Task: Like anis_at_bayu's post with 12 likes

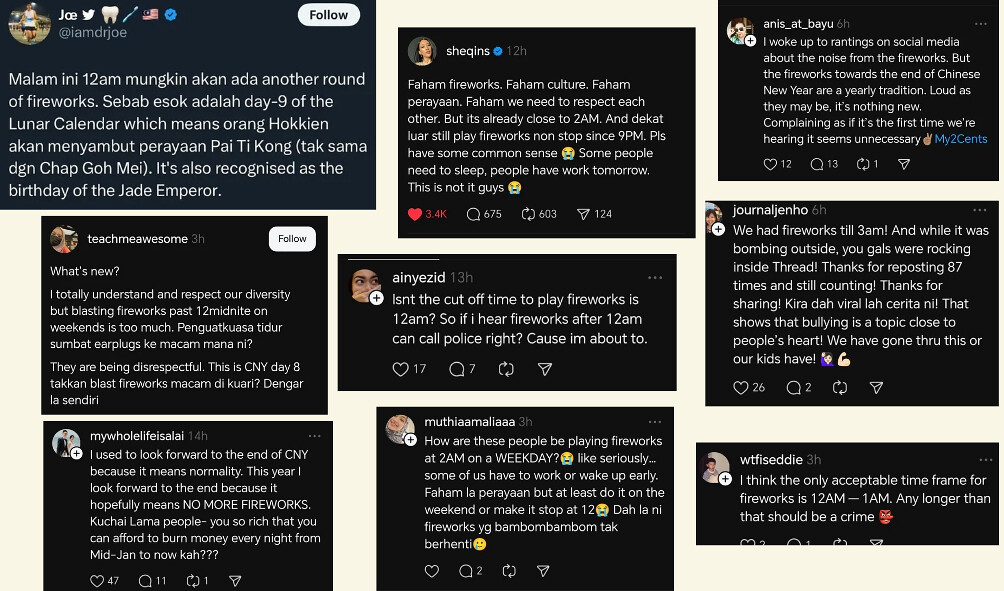Action: [x=770, y=164]
